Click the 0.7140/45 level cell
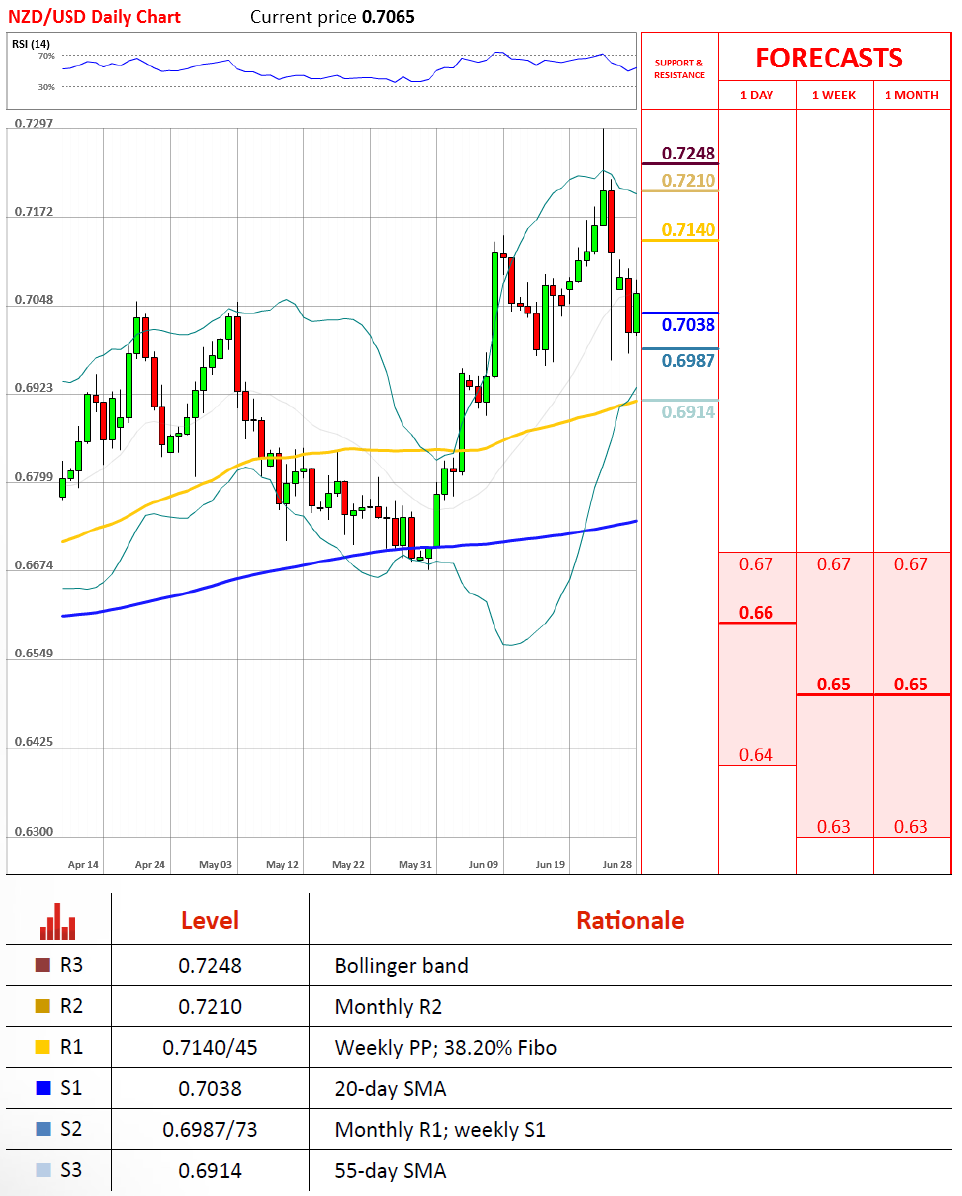This screenshot has width=962, height=1196. [x=210, y=1048]
